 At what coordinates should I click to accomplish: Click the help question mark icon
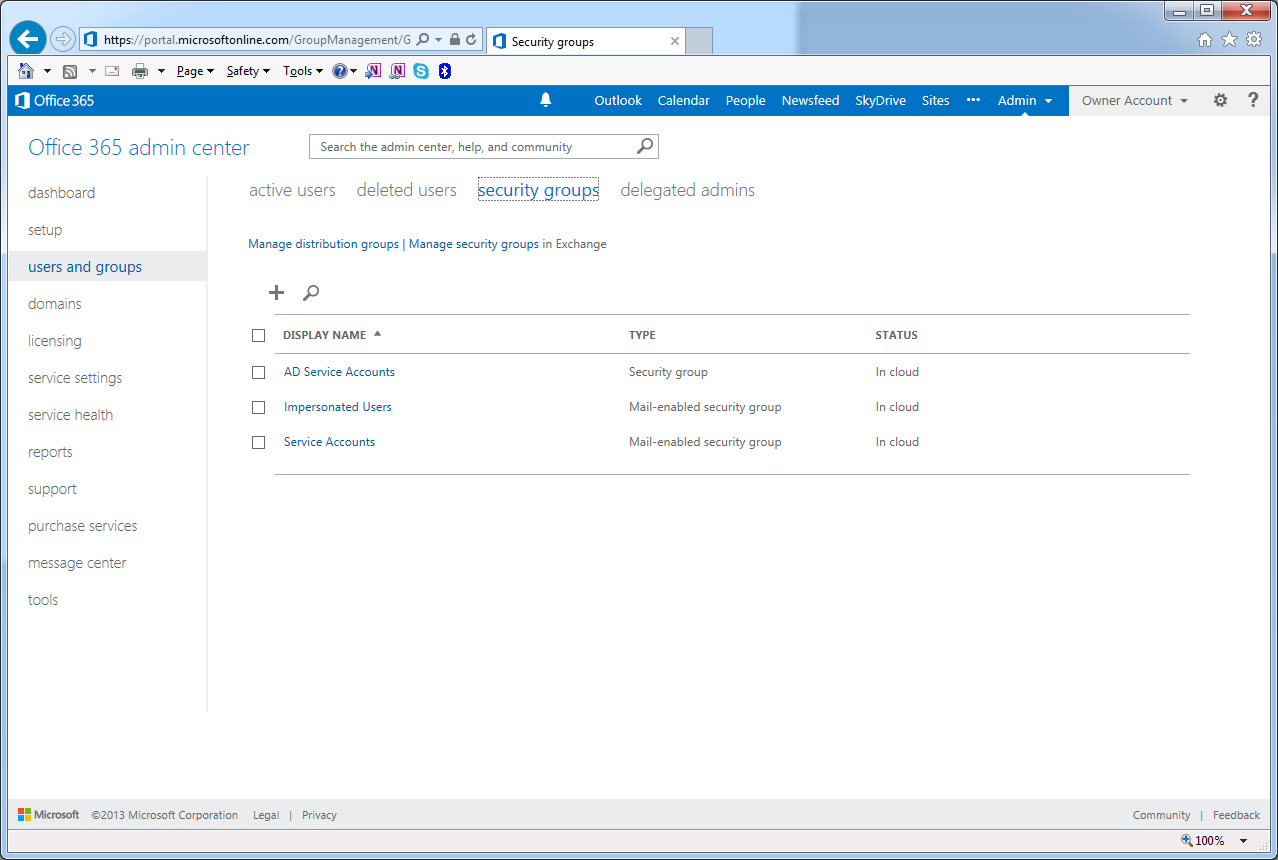click(x=1252, y=100)
